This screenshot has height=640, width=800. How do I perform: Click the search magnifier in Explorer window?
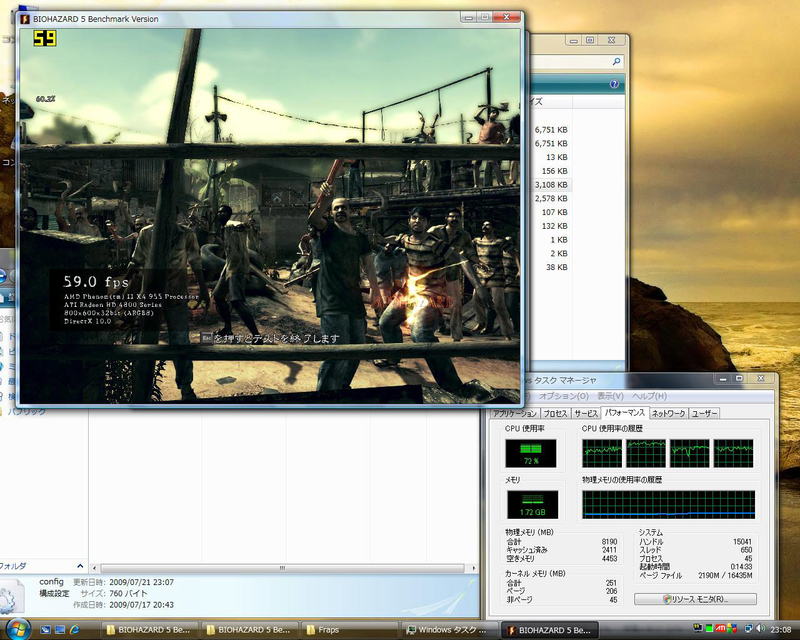(x=616, y=61)
